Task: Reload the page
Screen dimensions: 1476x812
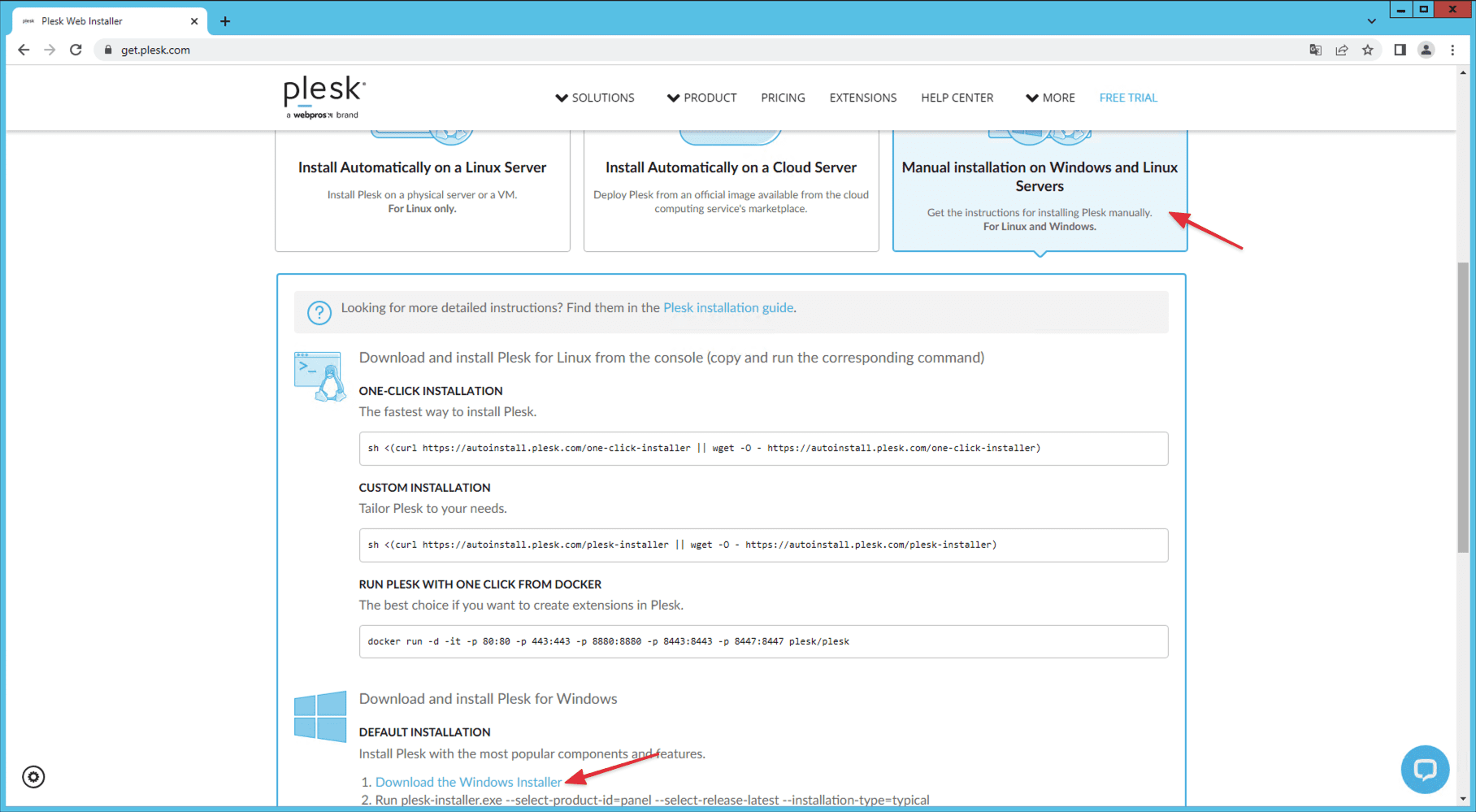Action: pos(76,50)
